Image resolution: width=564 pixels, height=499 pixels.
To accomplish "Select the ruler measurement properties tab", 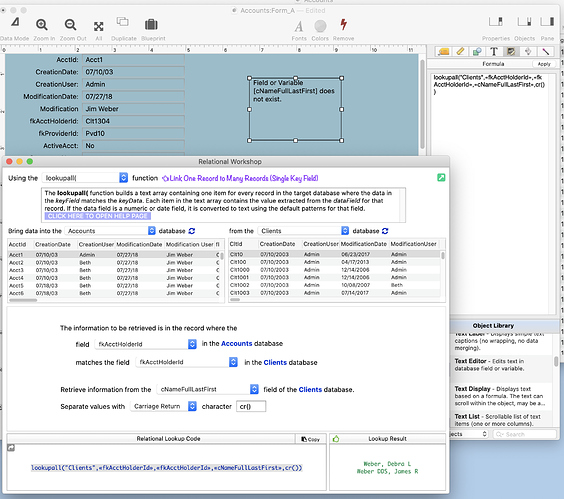I will click(460, 51).
